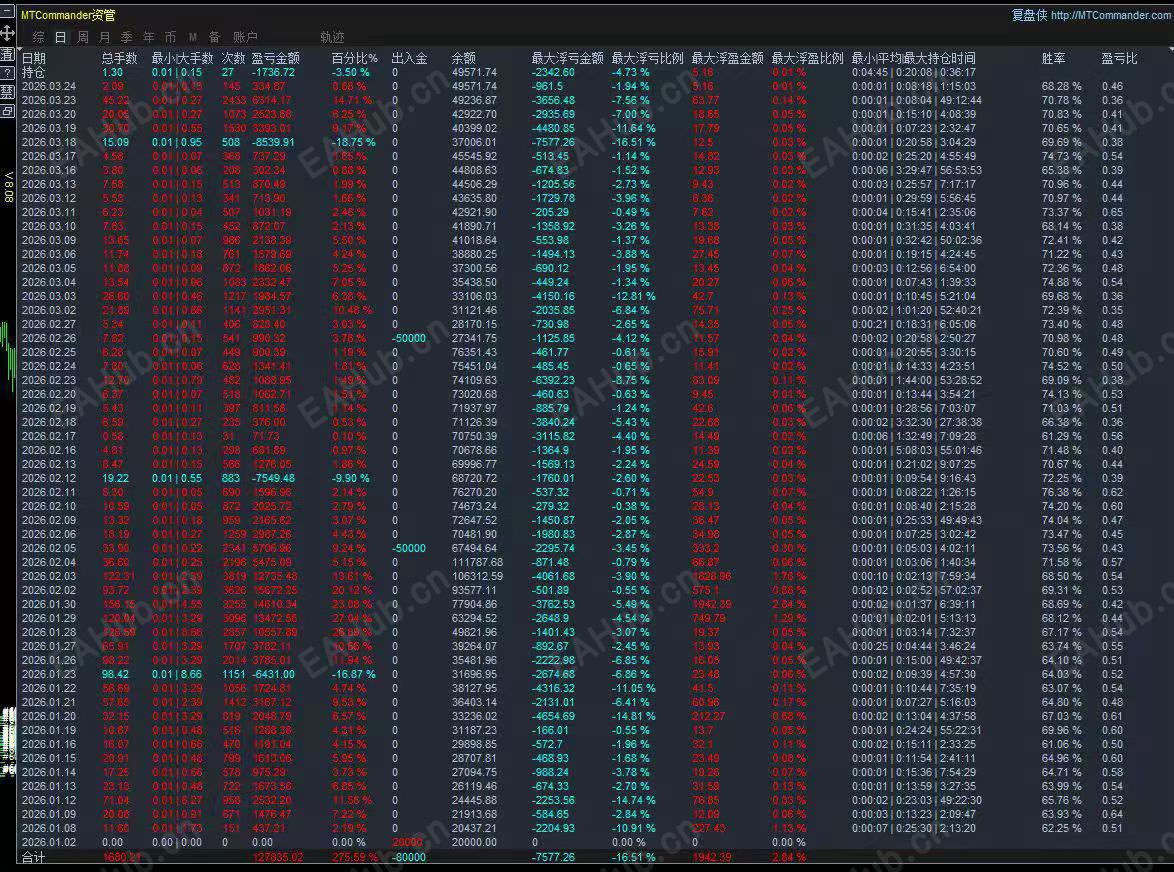Image resolution: width=1174 pixels, height=872 pixels.
Task: Click balance 111787.68
Action: pyautogui.click(x=478, y=562)
